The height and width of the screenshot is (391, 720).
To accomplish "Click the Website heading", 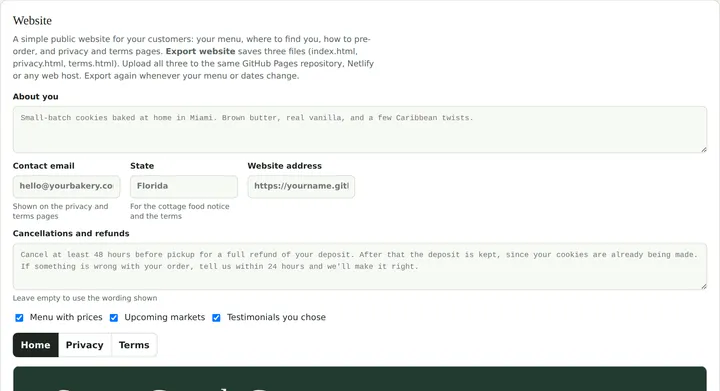I will tap(32, 21).
